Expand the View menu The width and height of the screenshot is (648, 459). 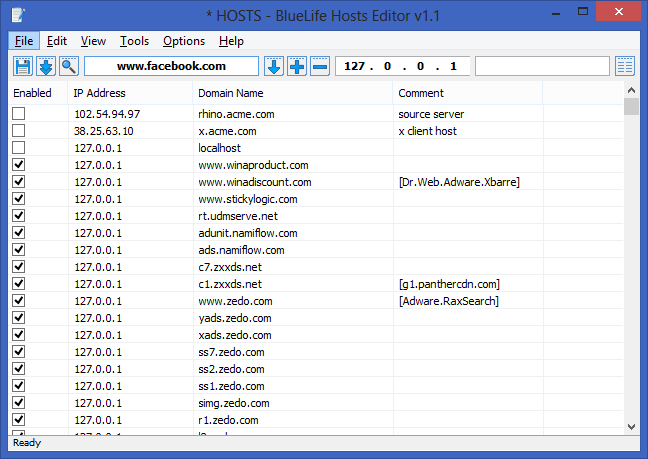coord(93,41)
